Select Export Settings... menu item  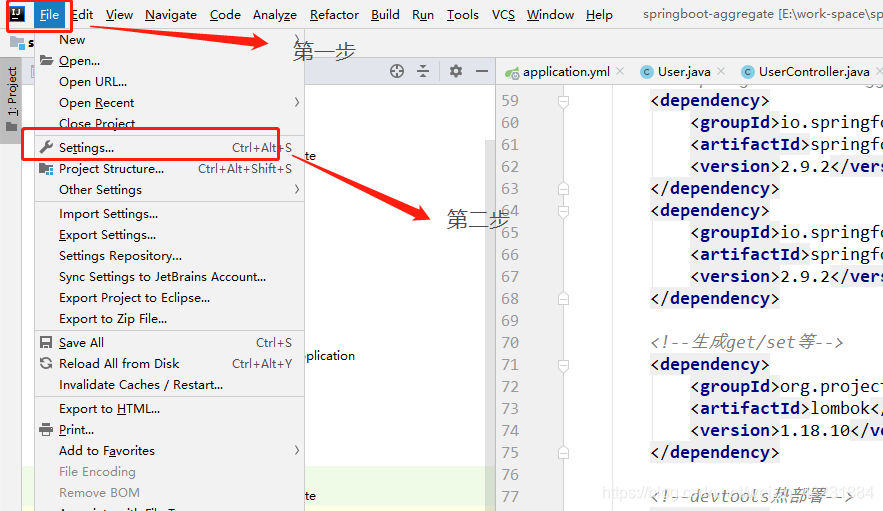pos(170,234)
